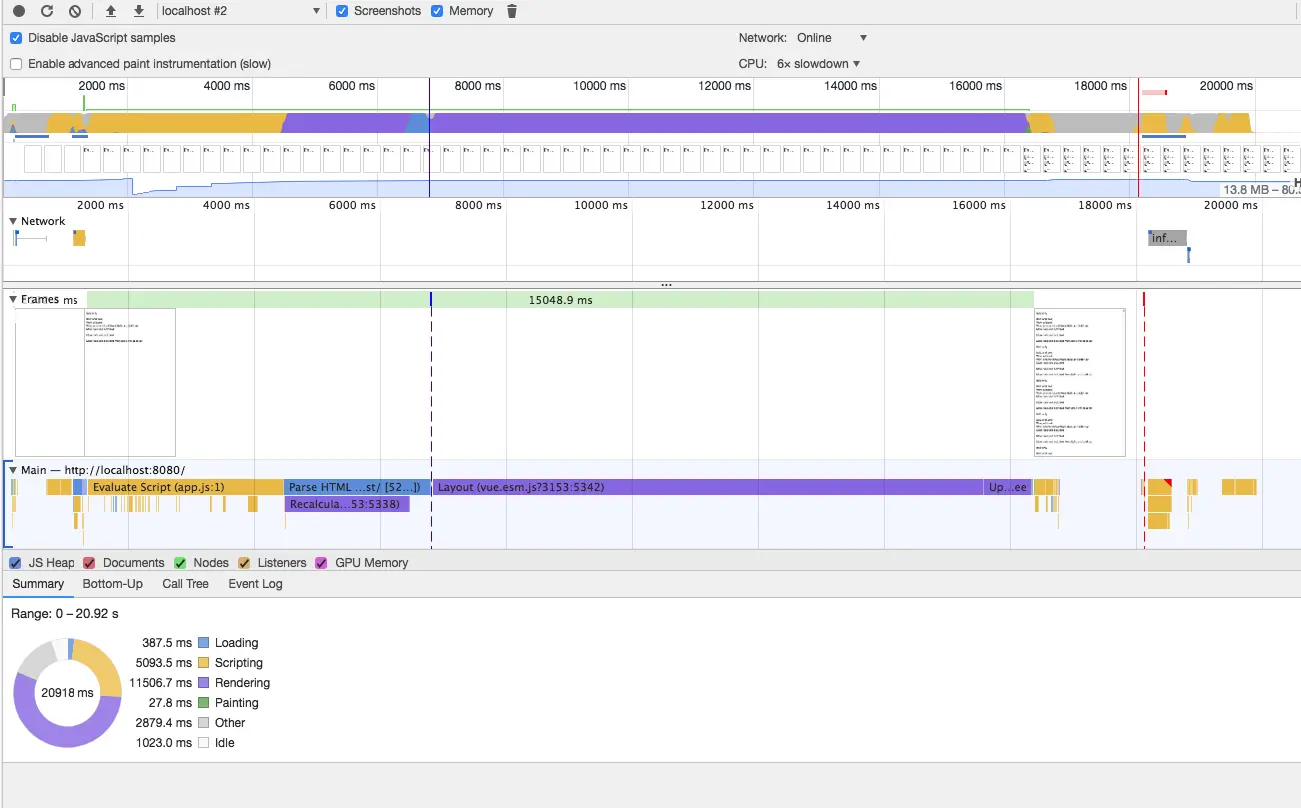Reload page and start profiling
Viewport: 1301px width, 808px height.
point(47,11)
